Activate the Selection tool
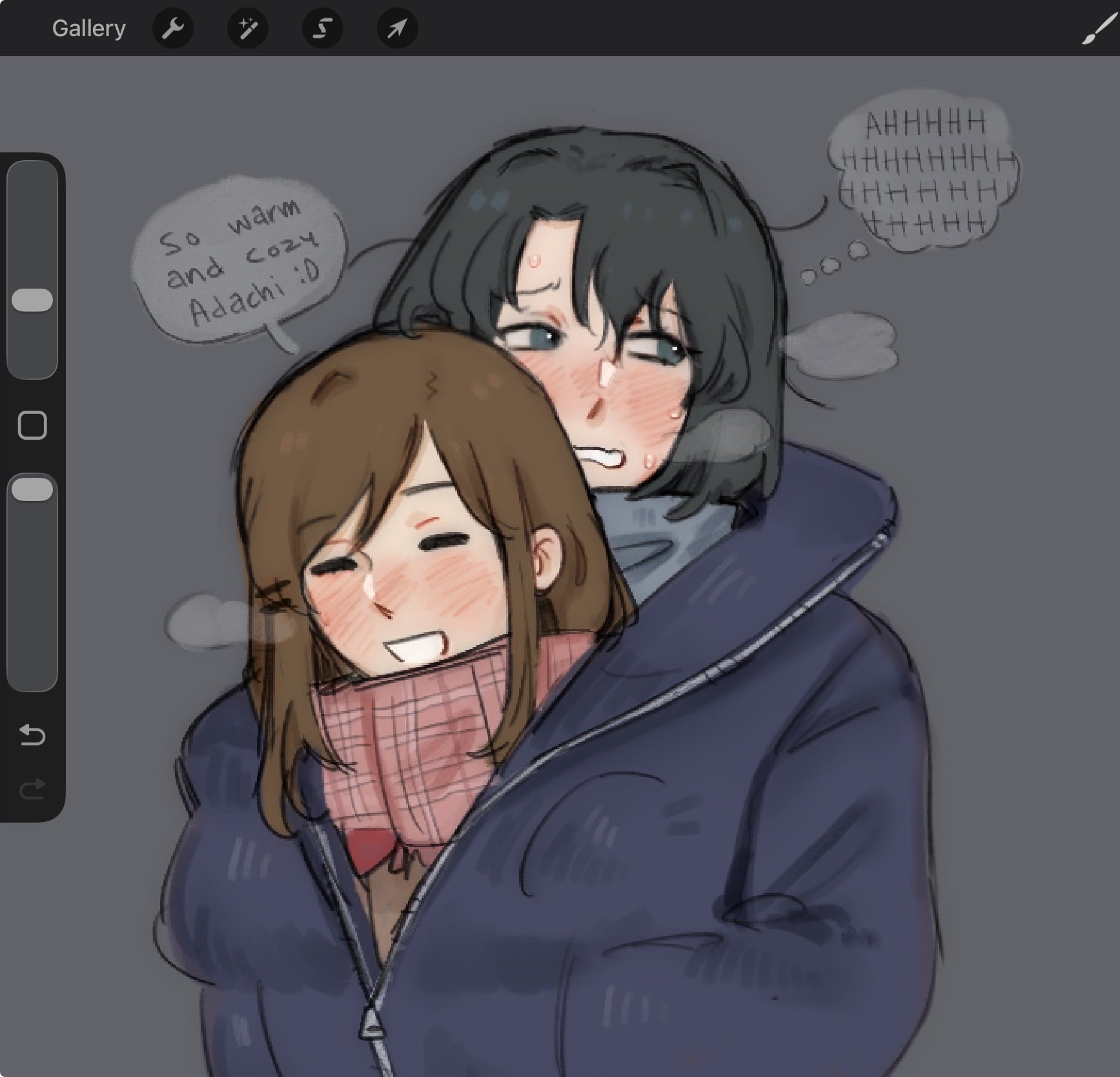This screenshot has width=1120, height=1077. coord(323,28)
